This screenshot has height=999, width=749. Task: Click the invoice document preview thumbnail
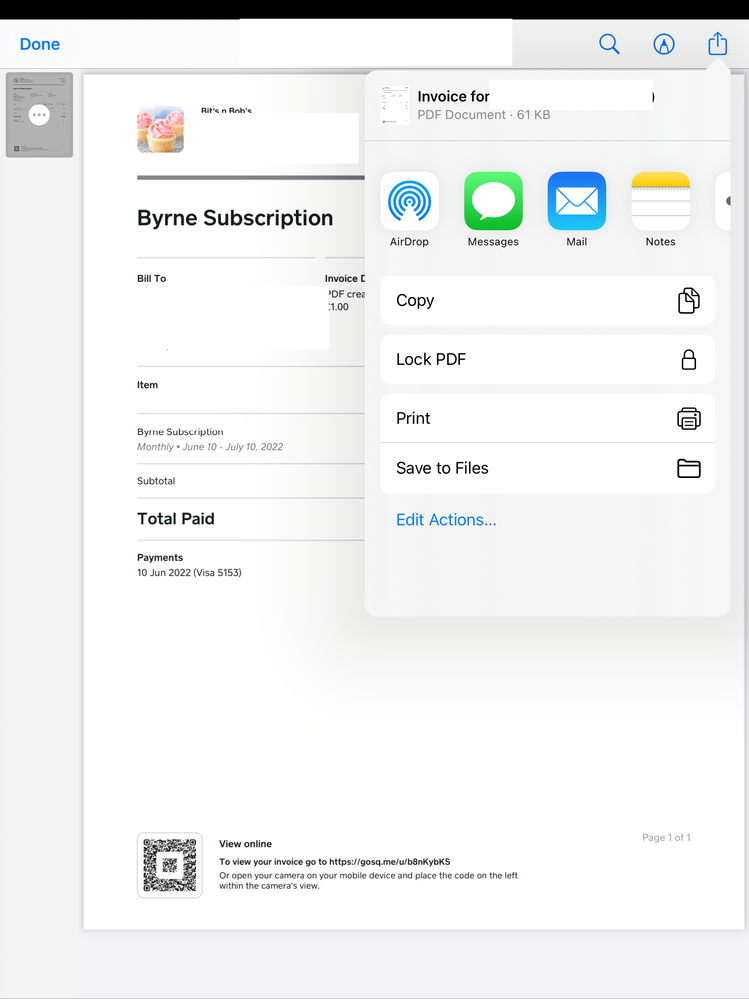pyautogui.click(x=394, y=105)
